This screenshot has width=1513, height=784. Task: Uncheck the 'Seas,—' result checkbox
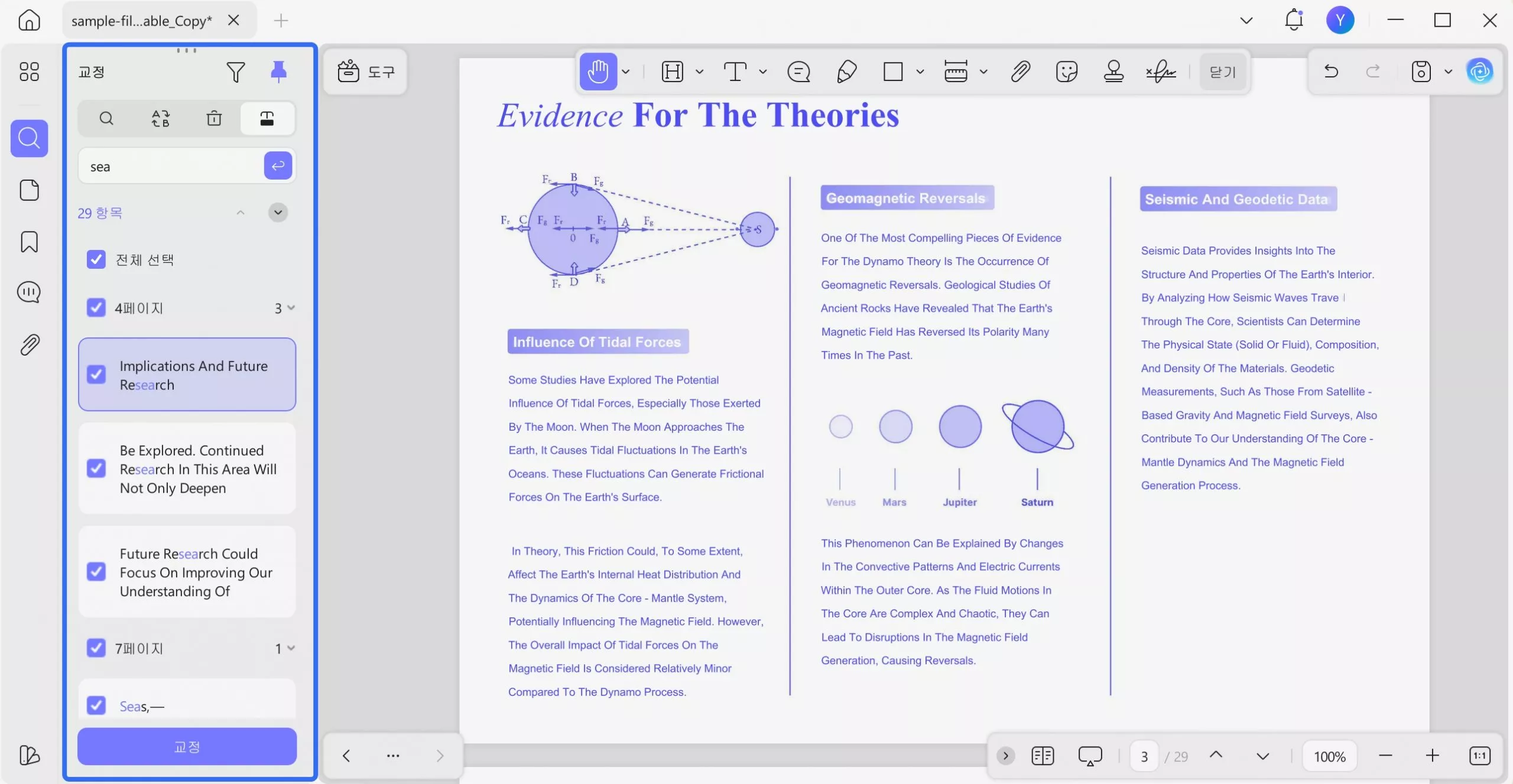click(96, 705)
